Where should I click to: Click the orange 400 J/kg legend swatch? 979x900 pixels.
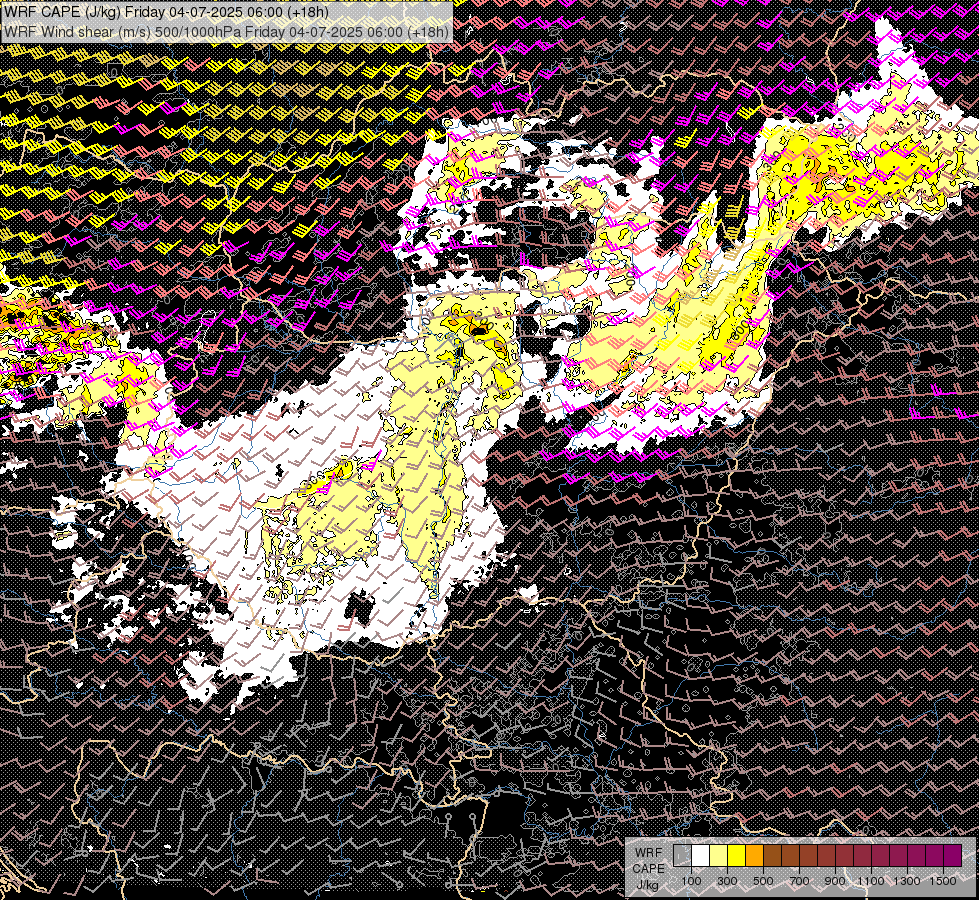click(x=754, y=855)
